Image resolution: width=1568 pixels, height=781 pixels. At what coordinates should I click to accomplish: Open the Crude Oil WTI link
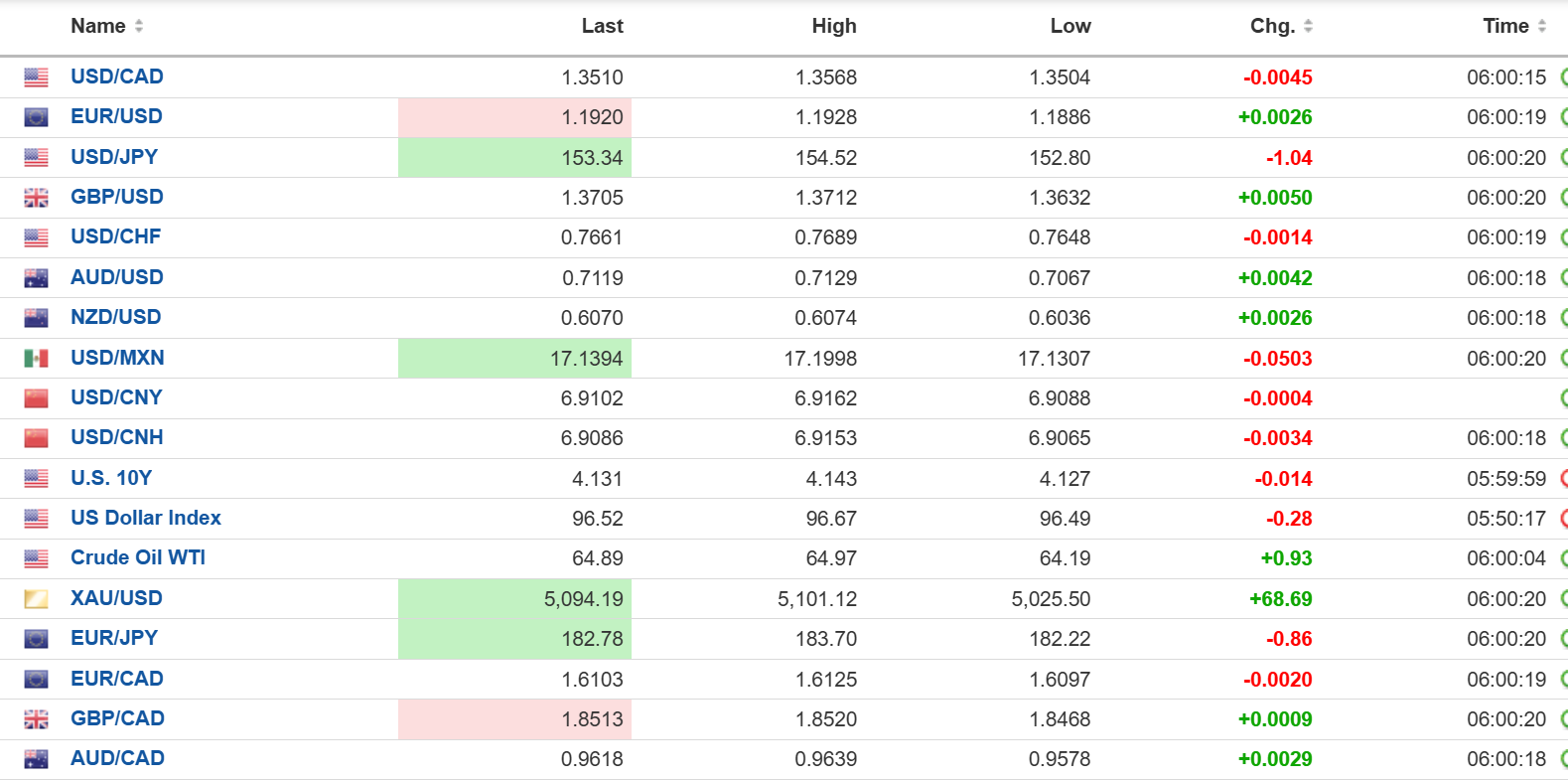click(138, 557)
